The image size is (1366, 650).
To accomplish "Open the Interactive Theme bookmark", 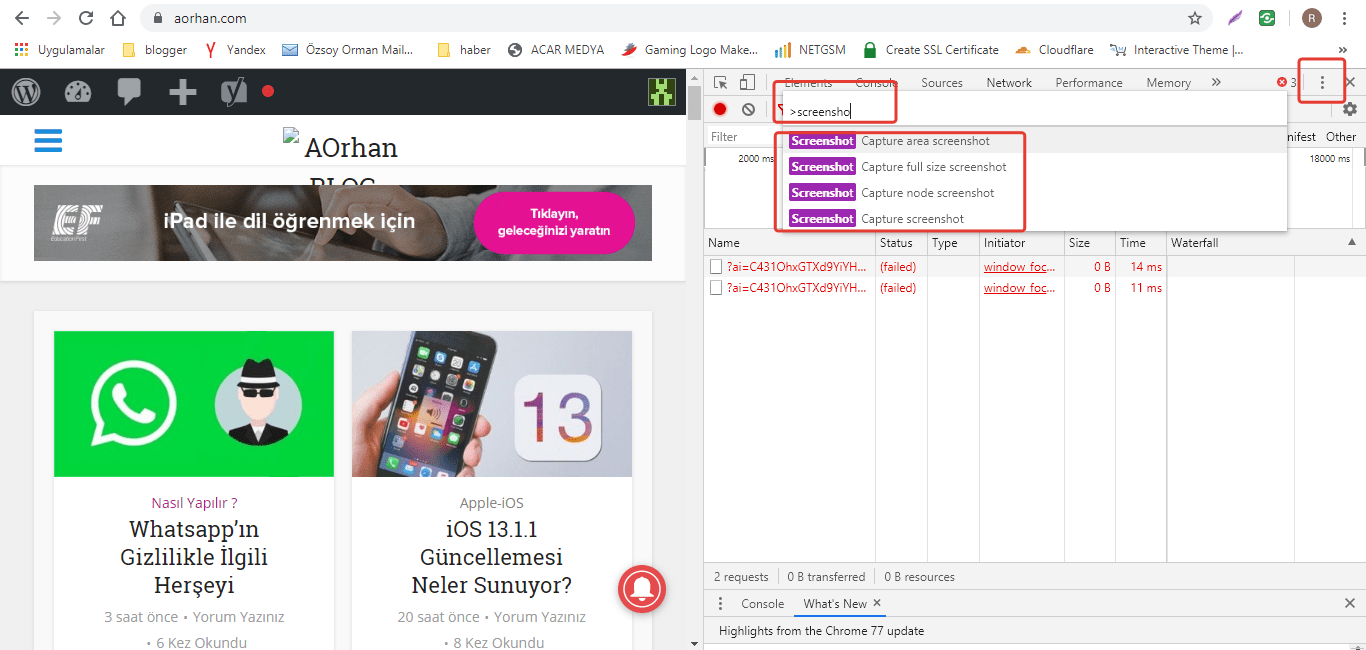I will pyautogui.click(x=1177, y=50).
